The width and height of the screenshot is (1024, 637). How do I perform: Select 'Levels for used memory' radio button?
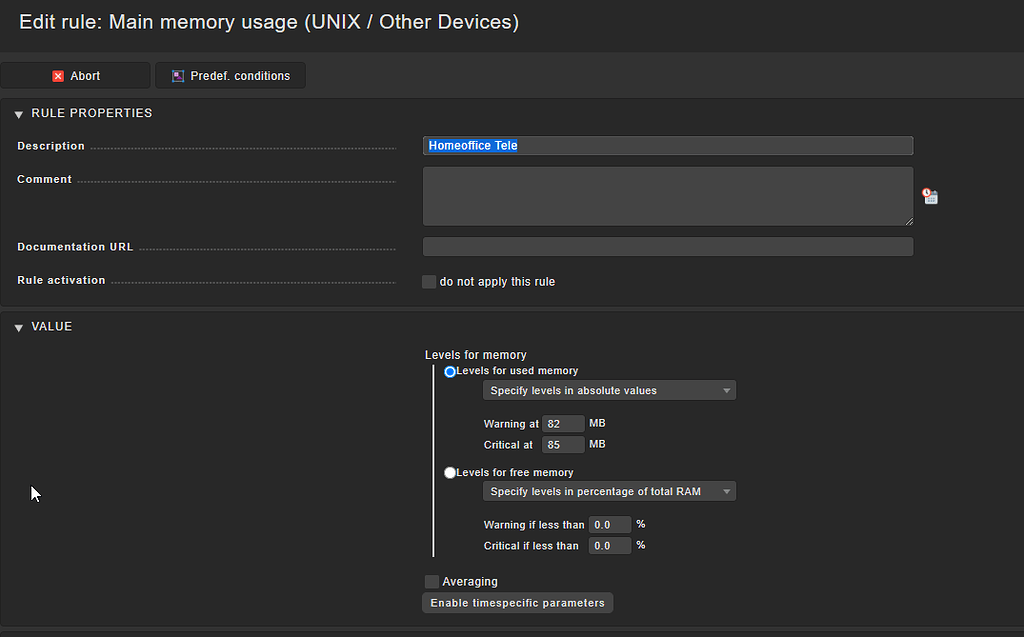point(450,372)
